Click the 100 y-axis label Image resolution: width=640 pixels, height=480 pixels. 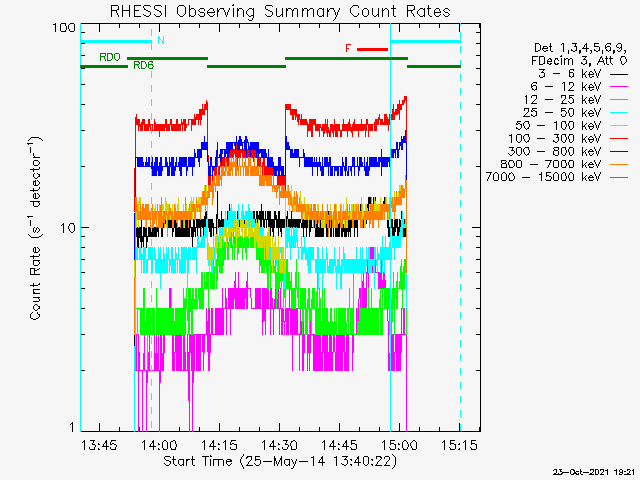[x=64, y=28]
